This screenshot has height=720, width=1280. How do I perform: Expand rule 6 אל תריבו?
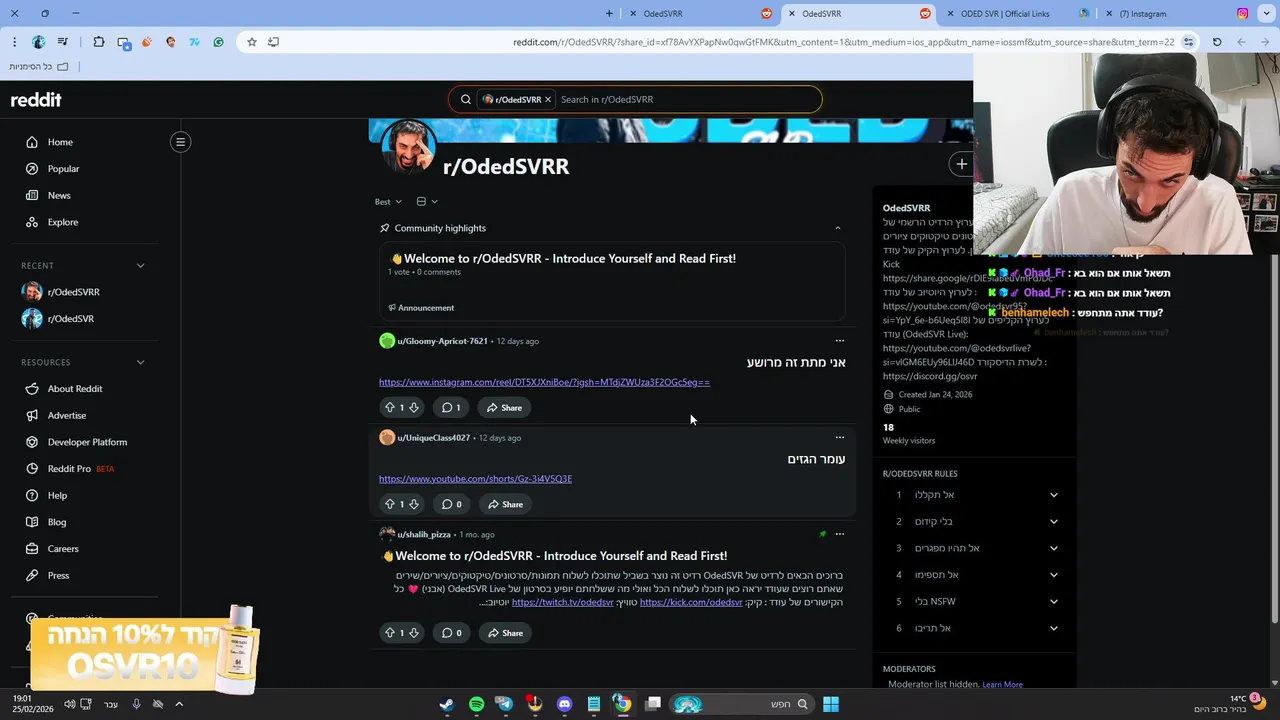1053,628
